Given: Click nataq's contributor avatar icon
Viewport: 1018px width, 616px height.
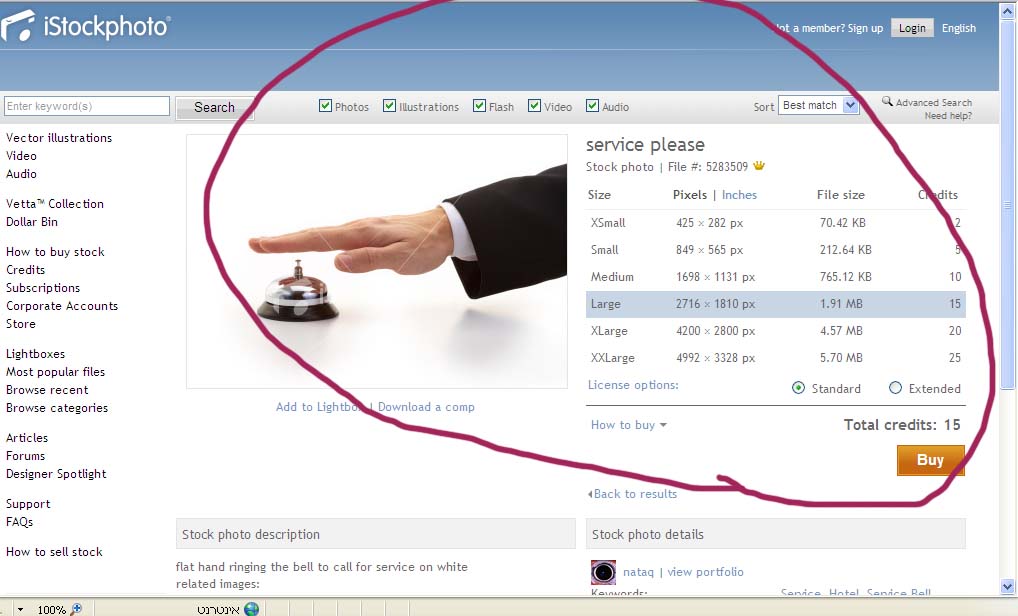Looking at the screenshot, I should [603, 572].
